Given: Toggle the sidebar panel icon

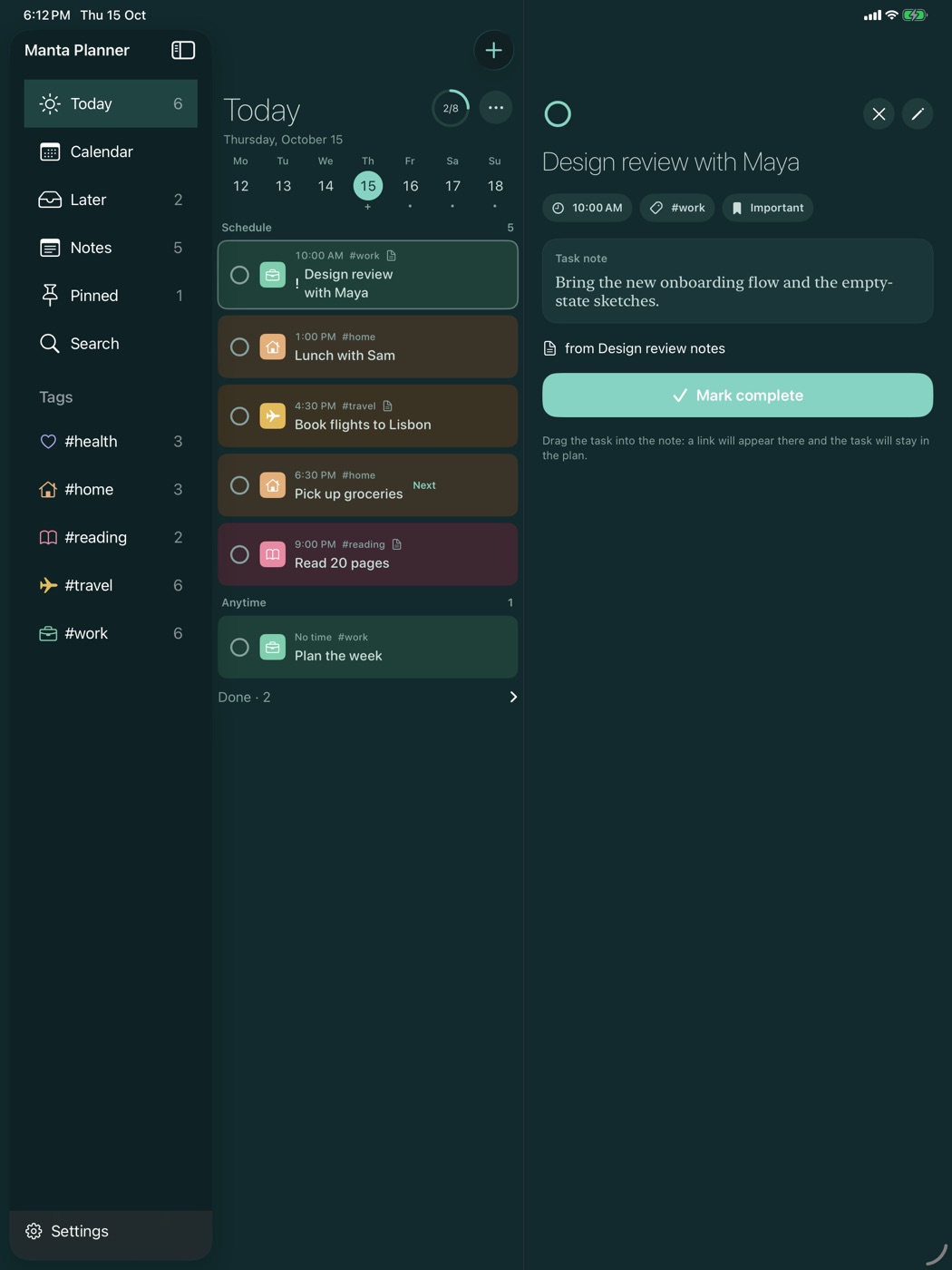Looking at the screenshot, I should point(183,50).
